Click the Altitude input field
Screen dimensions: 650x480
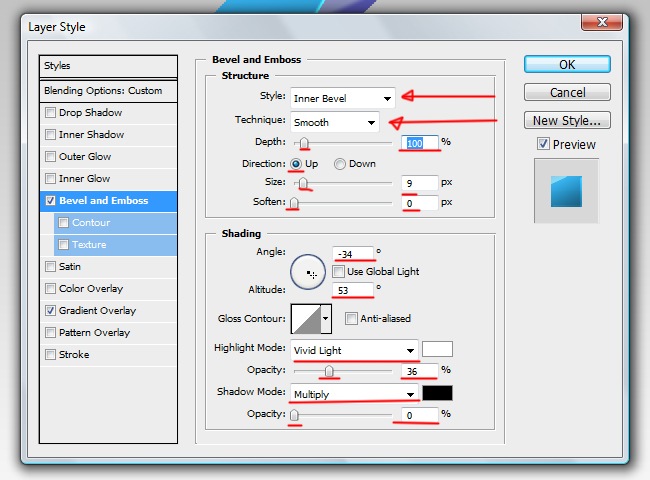353,290
